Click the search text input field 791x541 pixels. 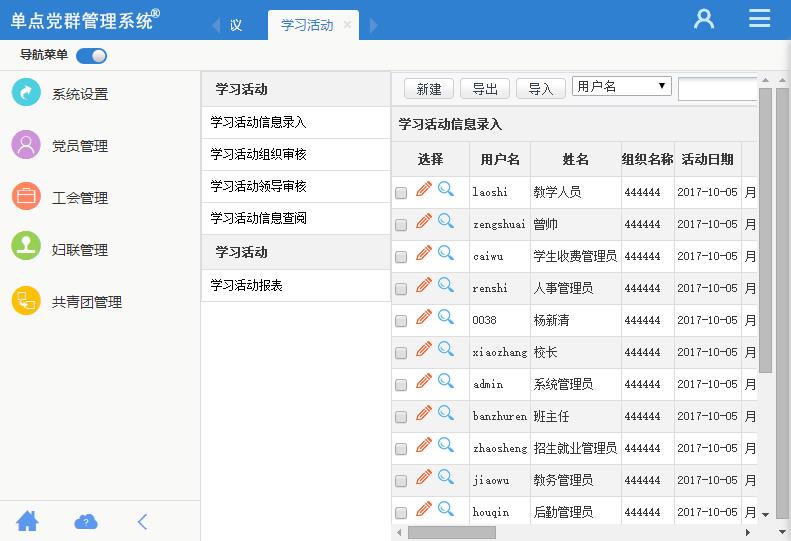[718, 89]
